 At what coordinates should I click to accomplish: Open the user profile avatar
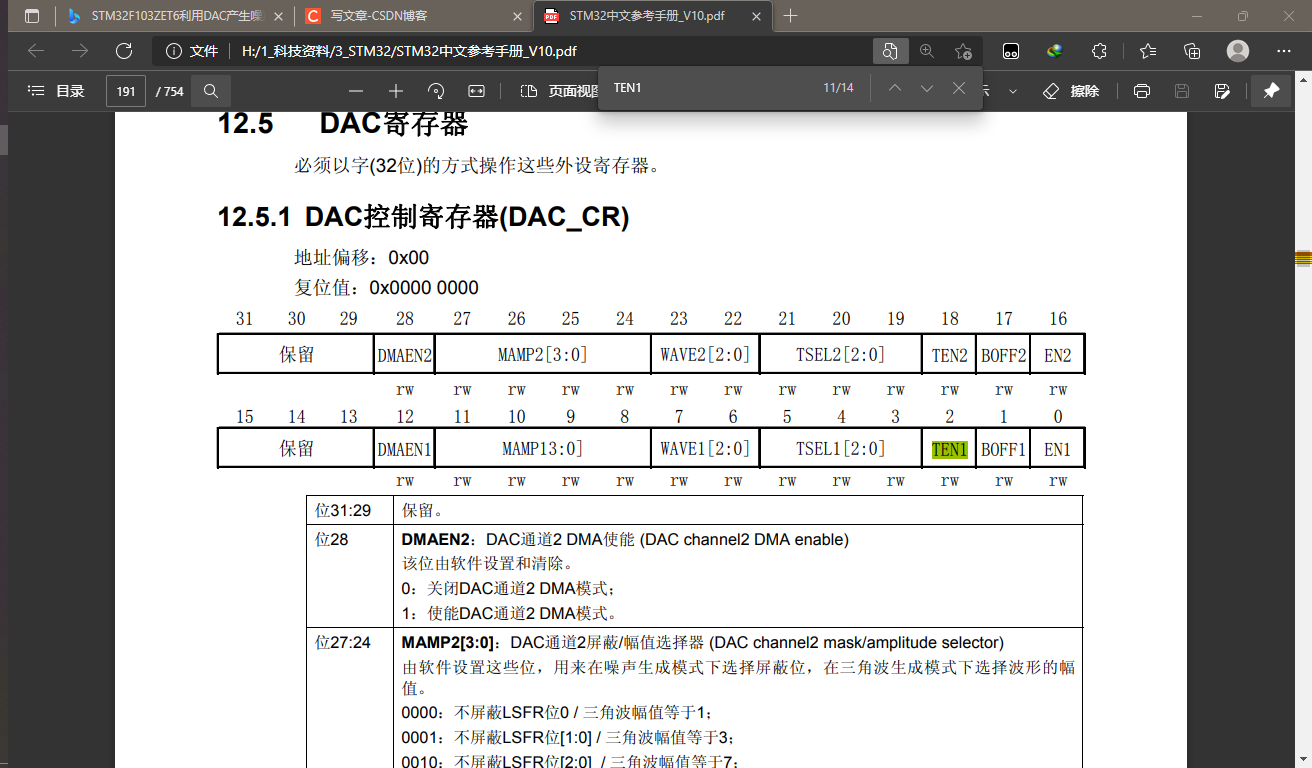[1238, 51]
